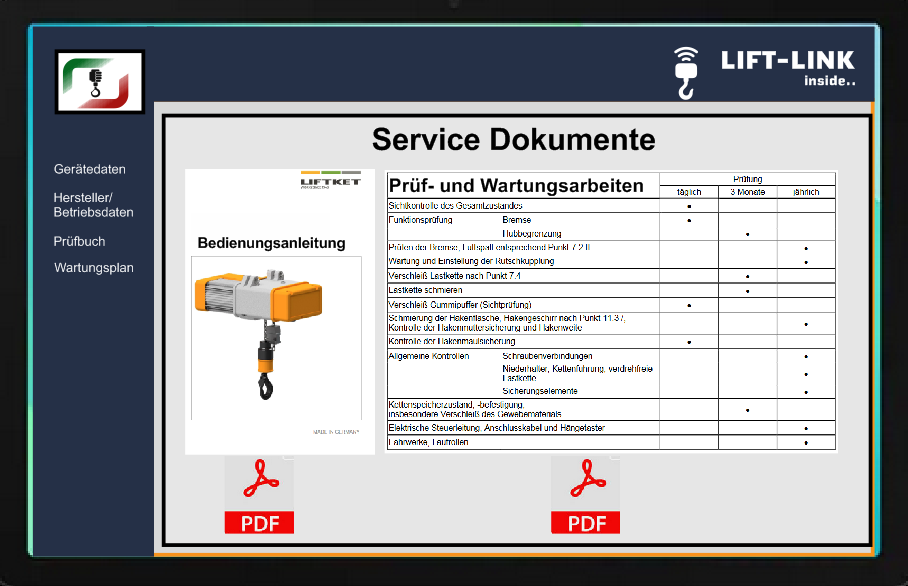This screenshot has width=908, height=586.
Task: Click the LIFT-LINK crane hook wireless icon
Action: pyautogui.click(x=685, y=72)
